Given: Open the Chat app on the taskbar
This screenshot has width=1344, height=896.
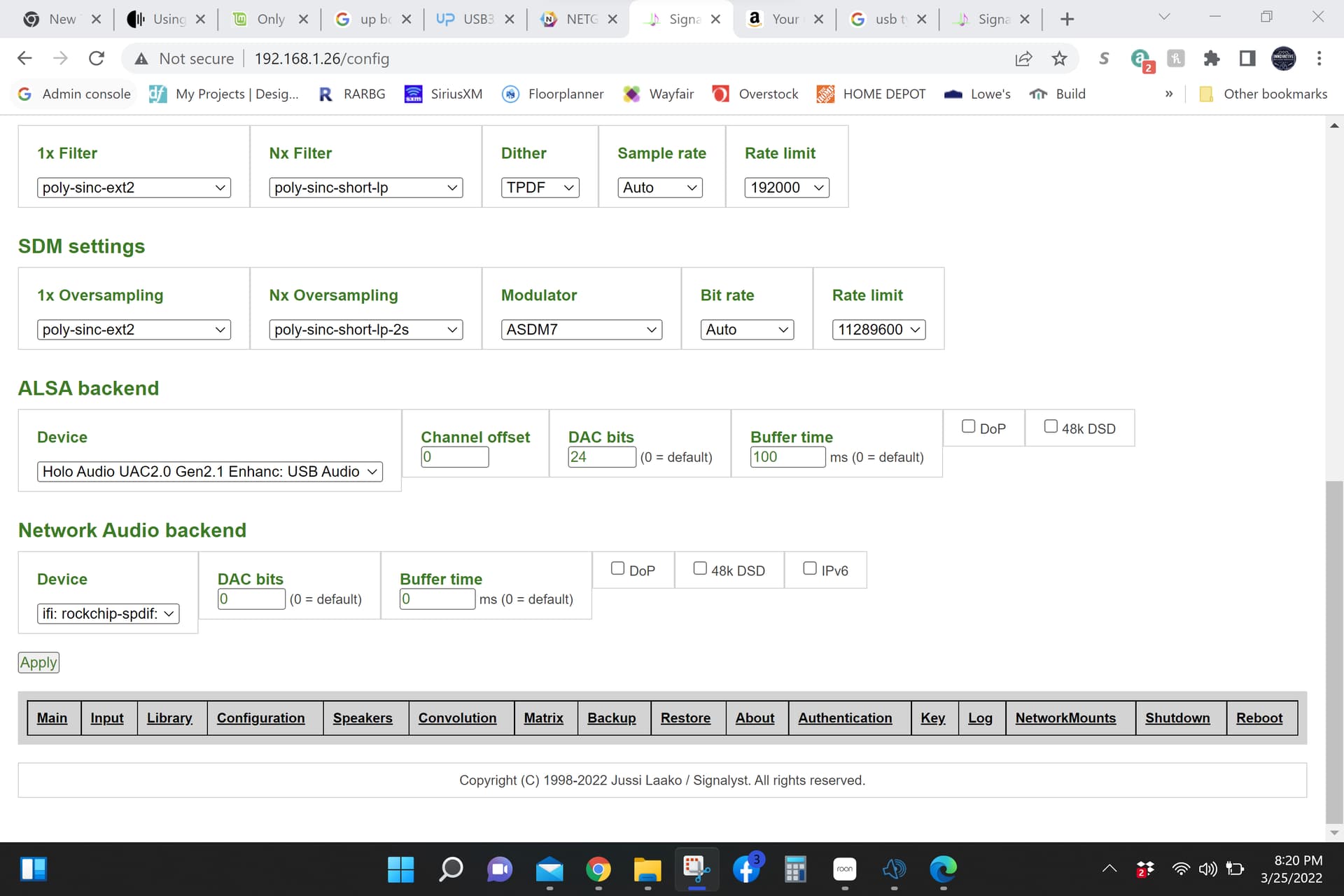Looking at the screenshot, I should 500,869.
